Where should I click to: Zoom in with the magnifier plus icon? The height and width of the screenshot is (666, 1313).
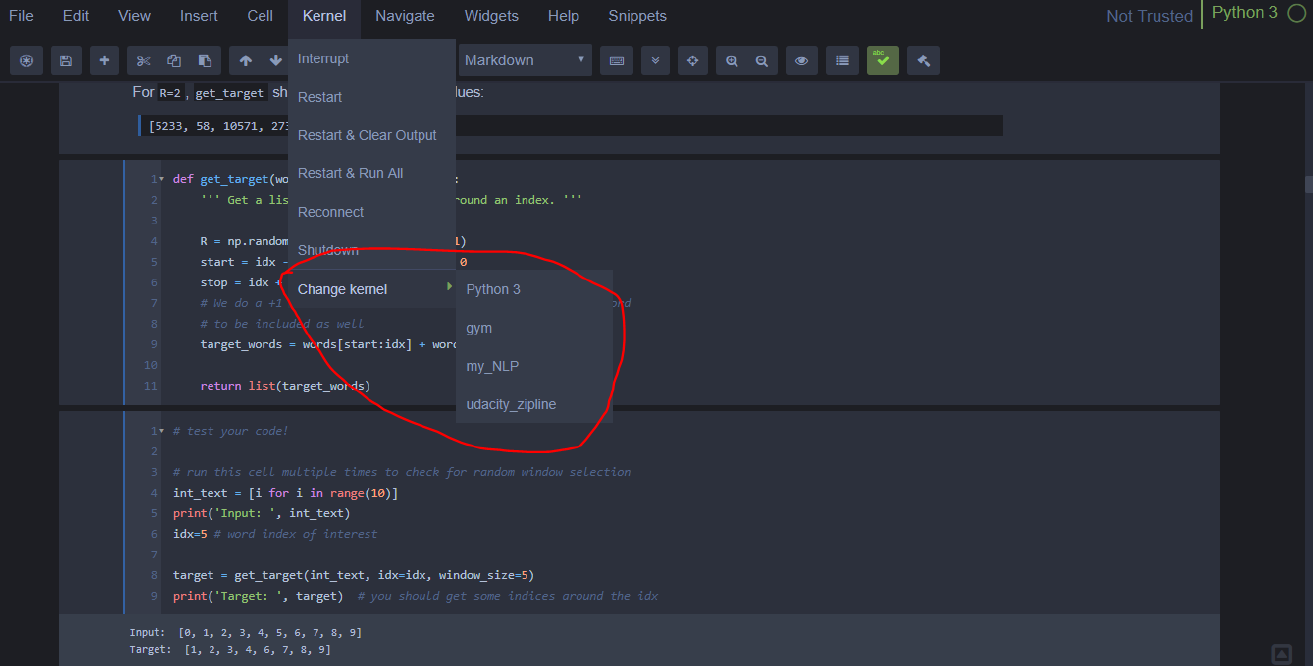[732, 60]
